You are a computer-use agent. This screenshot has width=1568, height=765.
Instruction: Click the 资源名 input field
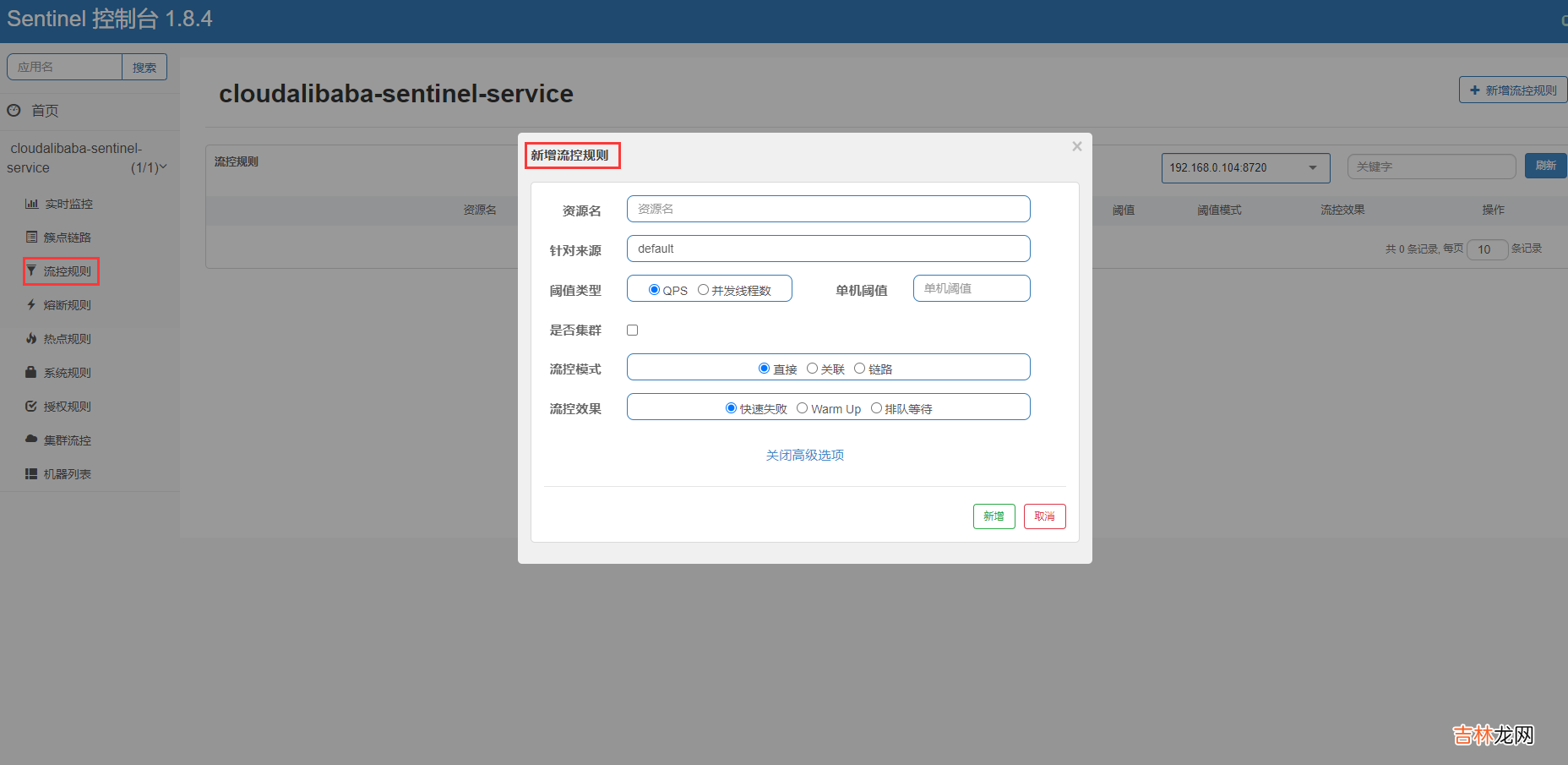coord(828,209)
